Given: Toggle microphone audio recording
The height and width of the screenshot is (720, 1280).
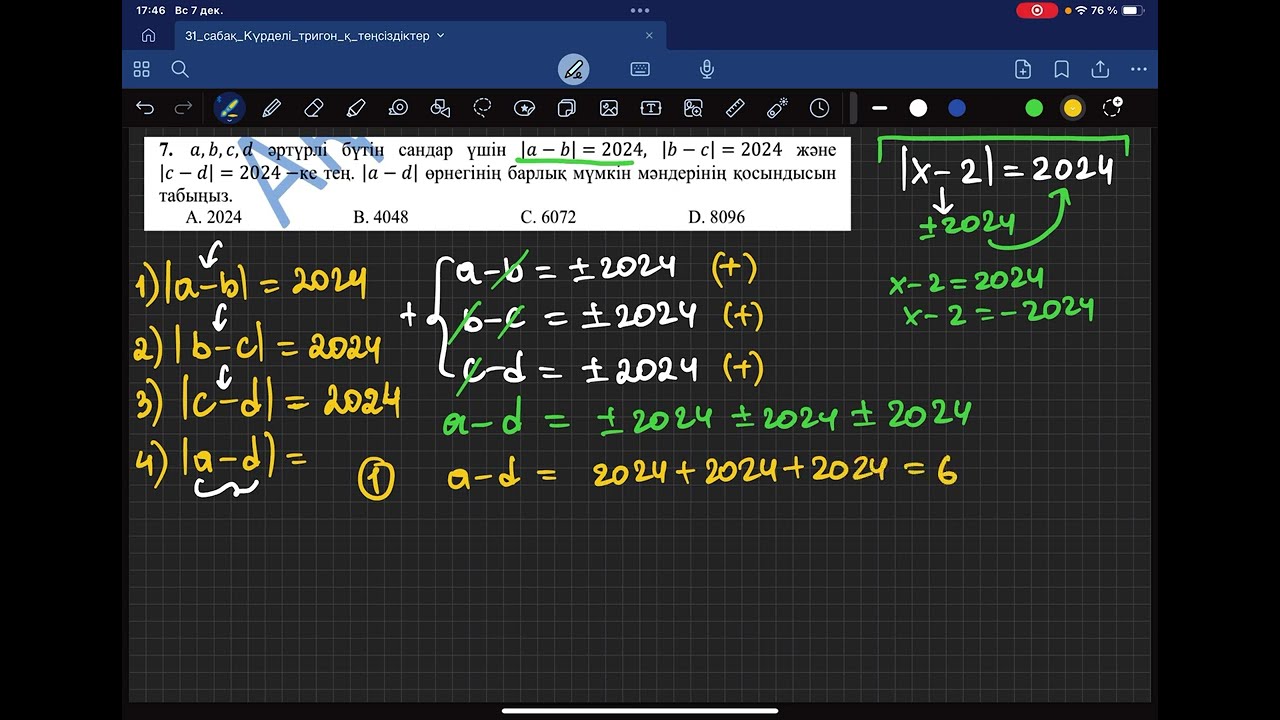Looking at the screenshot, I should tap(707, 69).
